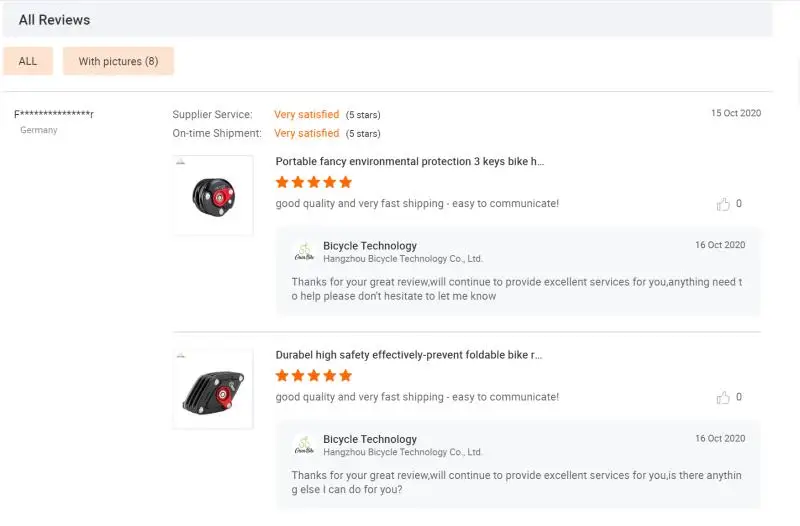Click Hangzhou Bicycle Technology Co., Ltd. in second reply
The image size is (800, 526).
(403, 452)
